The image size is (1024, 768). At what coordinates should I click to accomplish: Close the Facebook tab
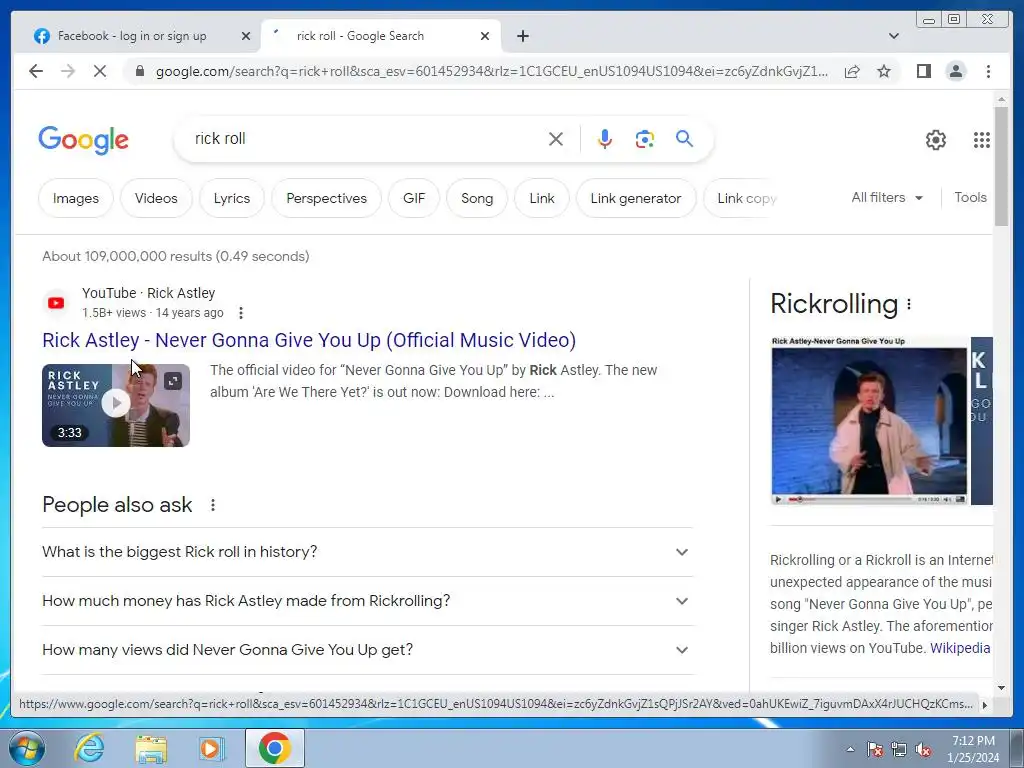point(246,36)
